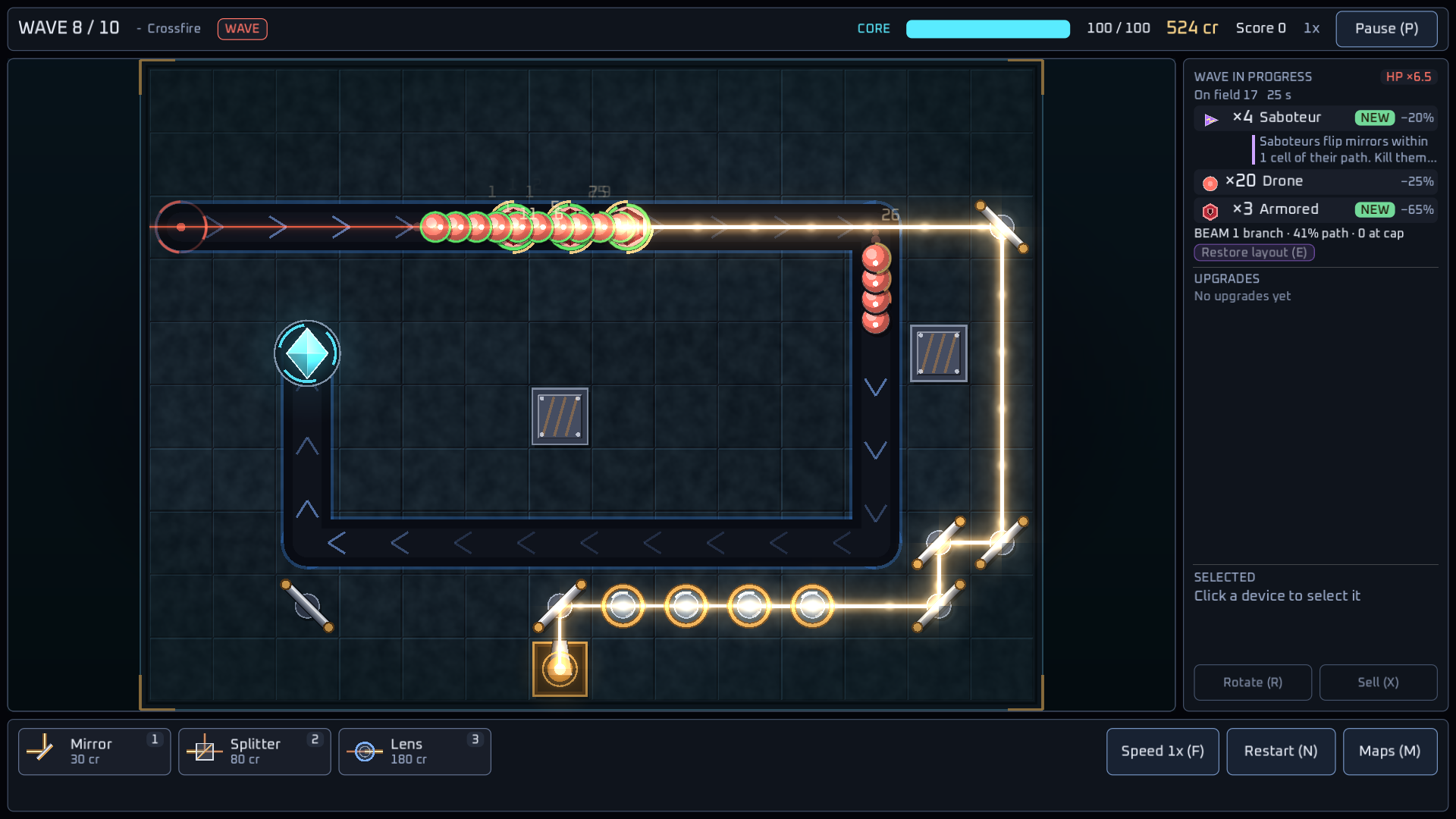Select the third lens in the beam row
The width and height of the screenshot is (1456, 819).
(749, 606)
